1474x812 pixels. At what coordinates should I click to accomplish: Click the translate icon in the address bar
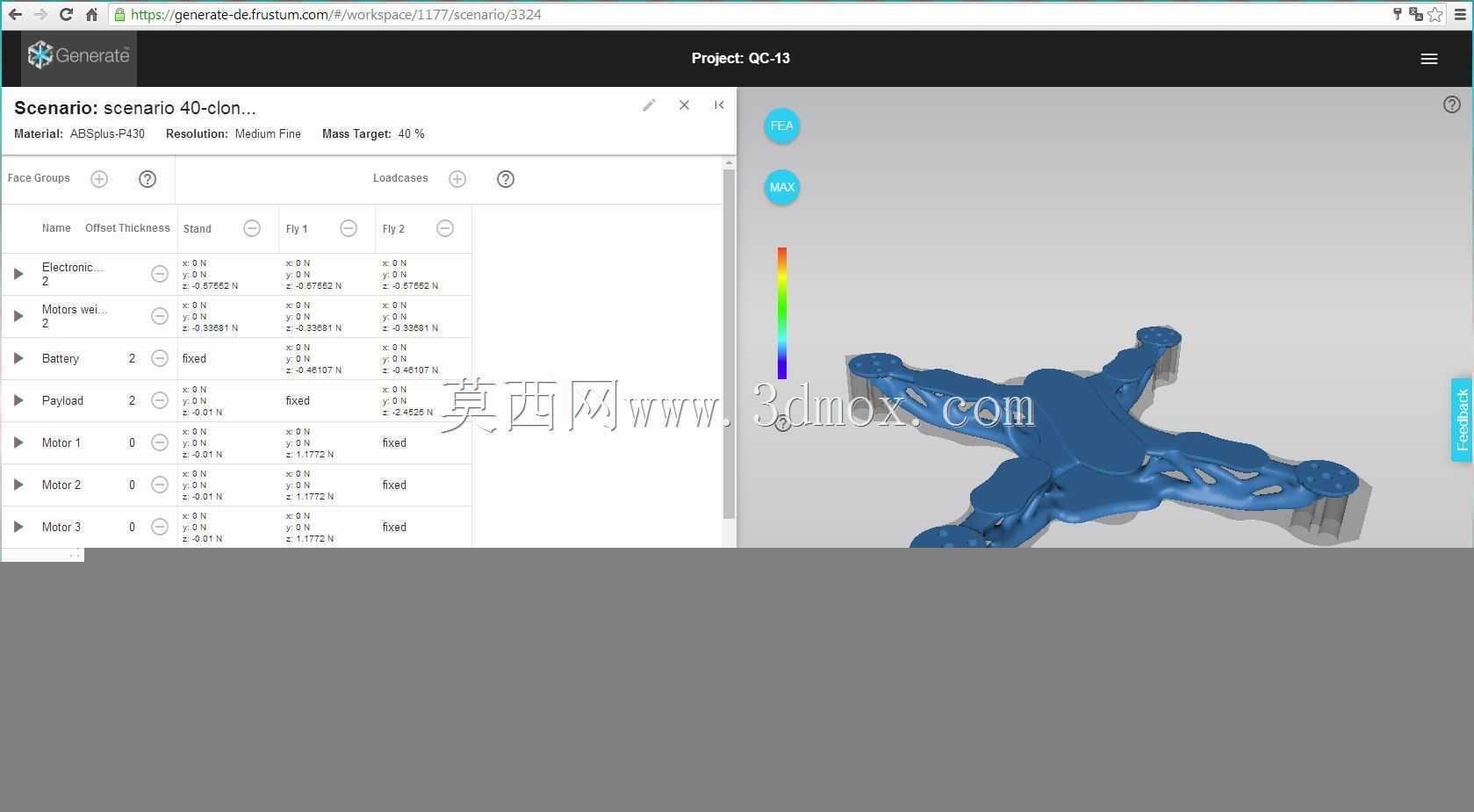(x=1415, y=14)
